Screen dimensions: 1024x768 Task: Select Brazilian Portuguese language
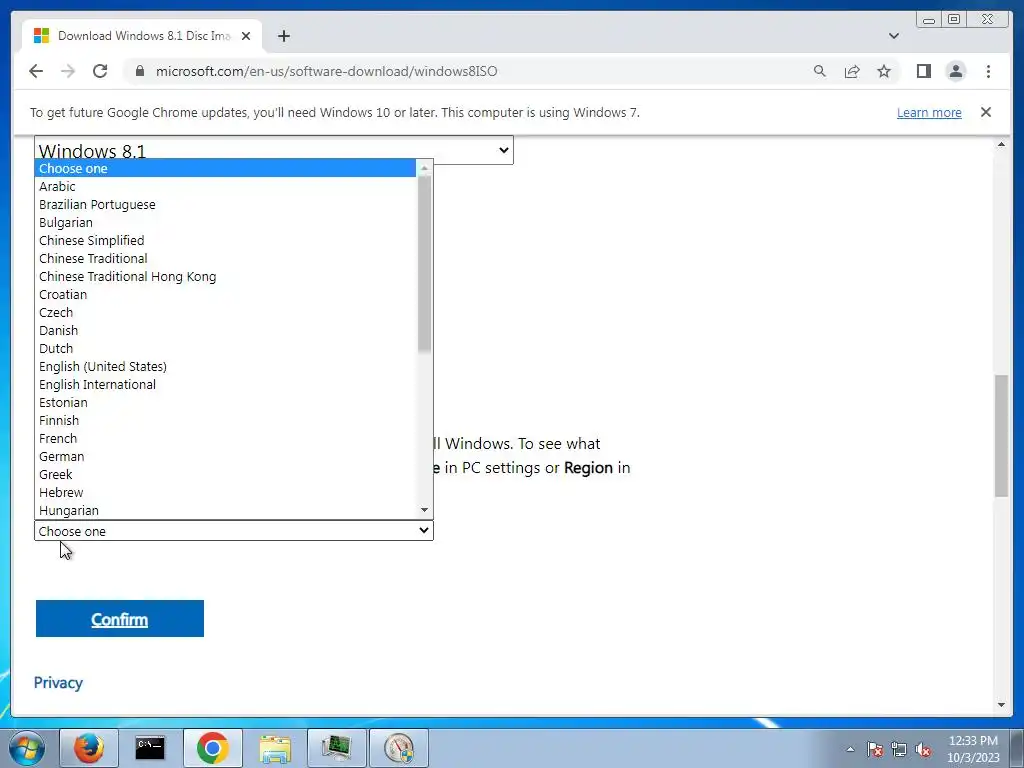[225, 204]
